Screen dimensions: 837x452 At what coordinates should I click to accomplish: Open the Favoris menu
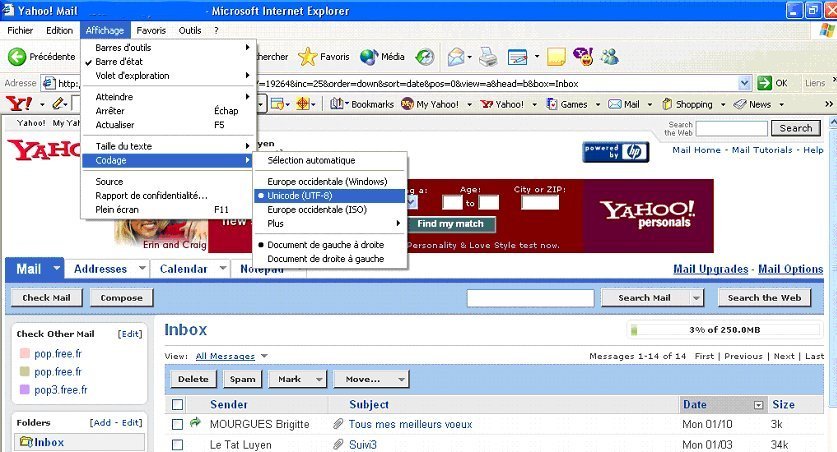click(x=151, y=30)
